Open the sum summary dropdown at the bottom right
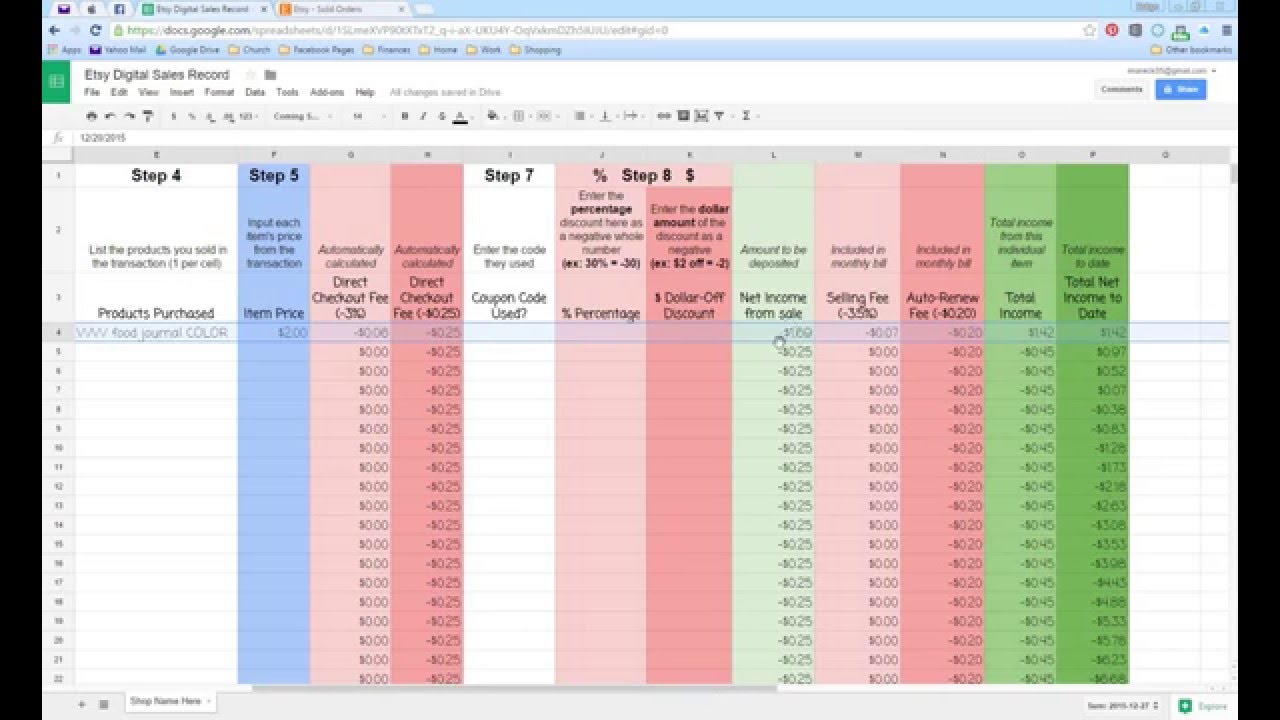 [1124, 706]
